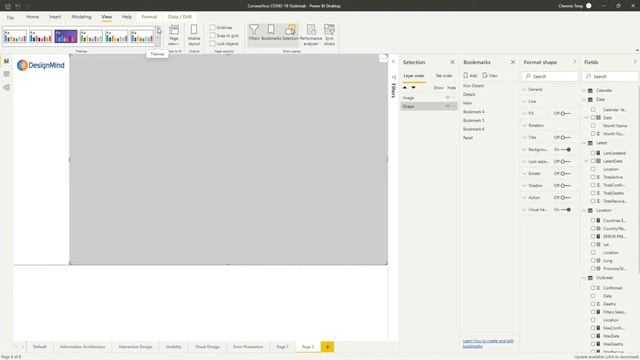Expand the LatestDate hierarchy field
640x360 pixels.
coord(587,161)
